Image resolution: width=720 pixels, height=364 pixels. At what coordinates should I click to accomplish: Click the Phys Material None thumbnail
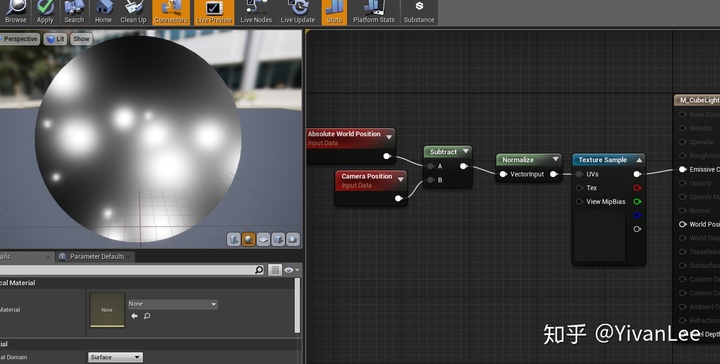point(107,310)
